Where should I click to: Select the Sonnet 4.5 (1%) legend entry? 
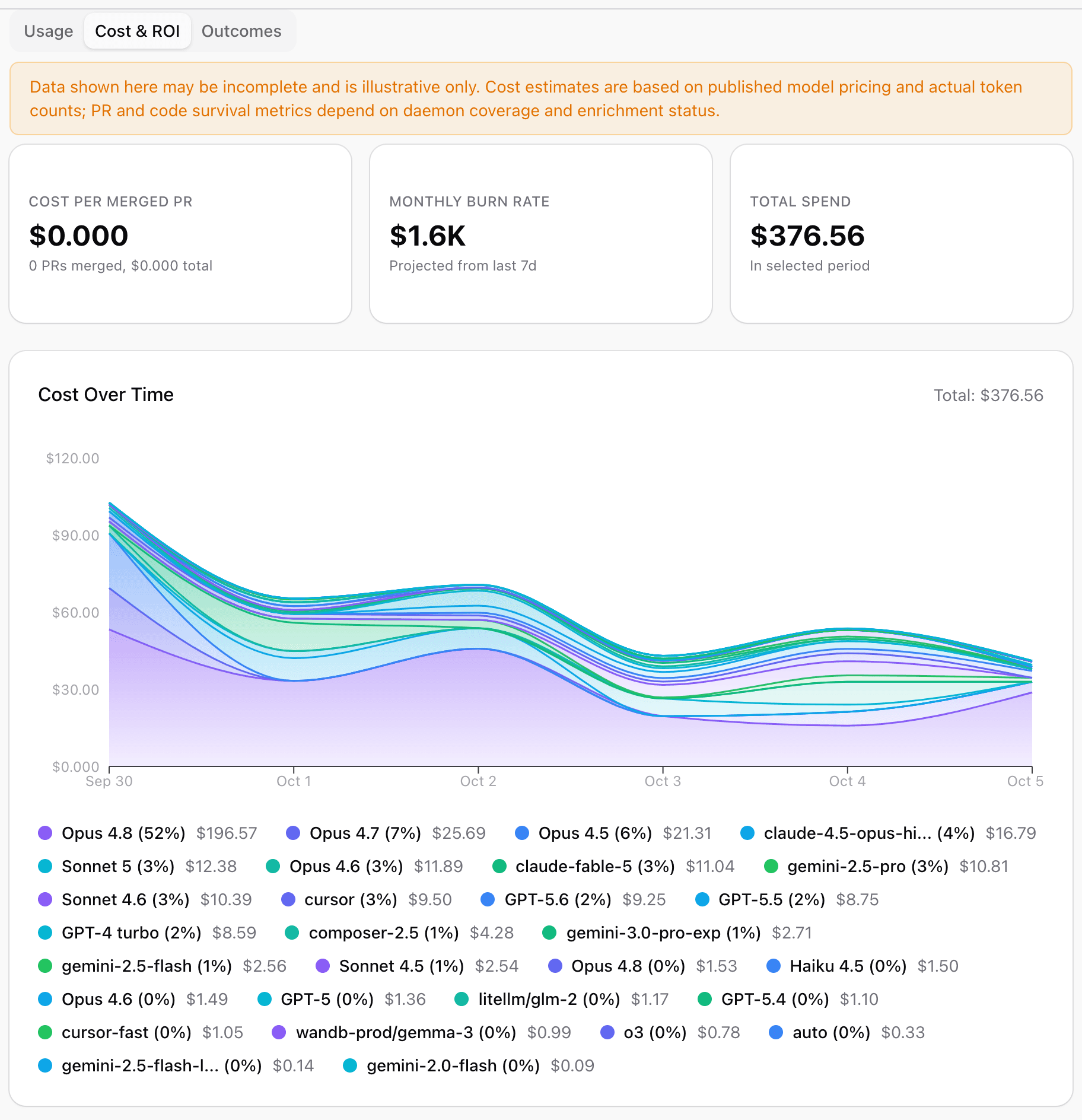417,966
